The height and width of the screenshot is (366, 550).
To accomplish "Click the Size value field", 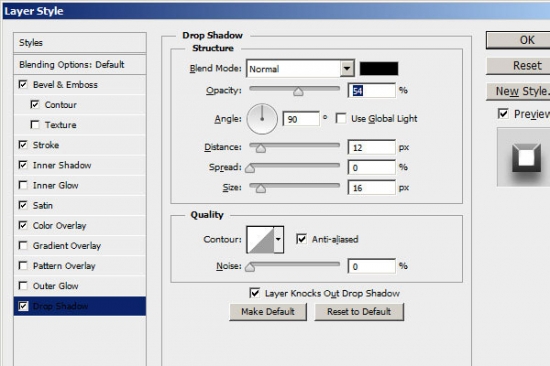I will pos(372,188).
